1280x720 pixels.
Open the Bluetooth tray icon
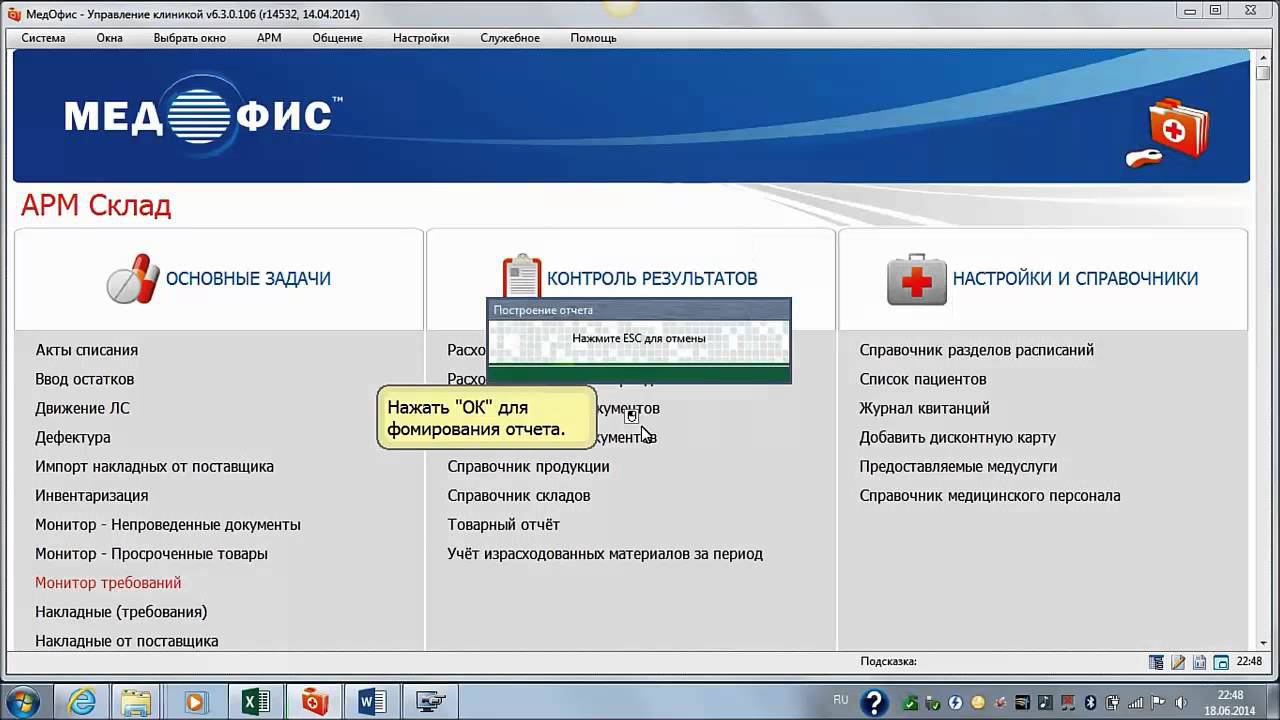point(1091,702)
